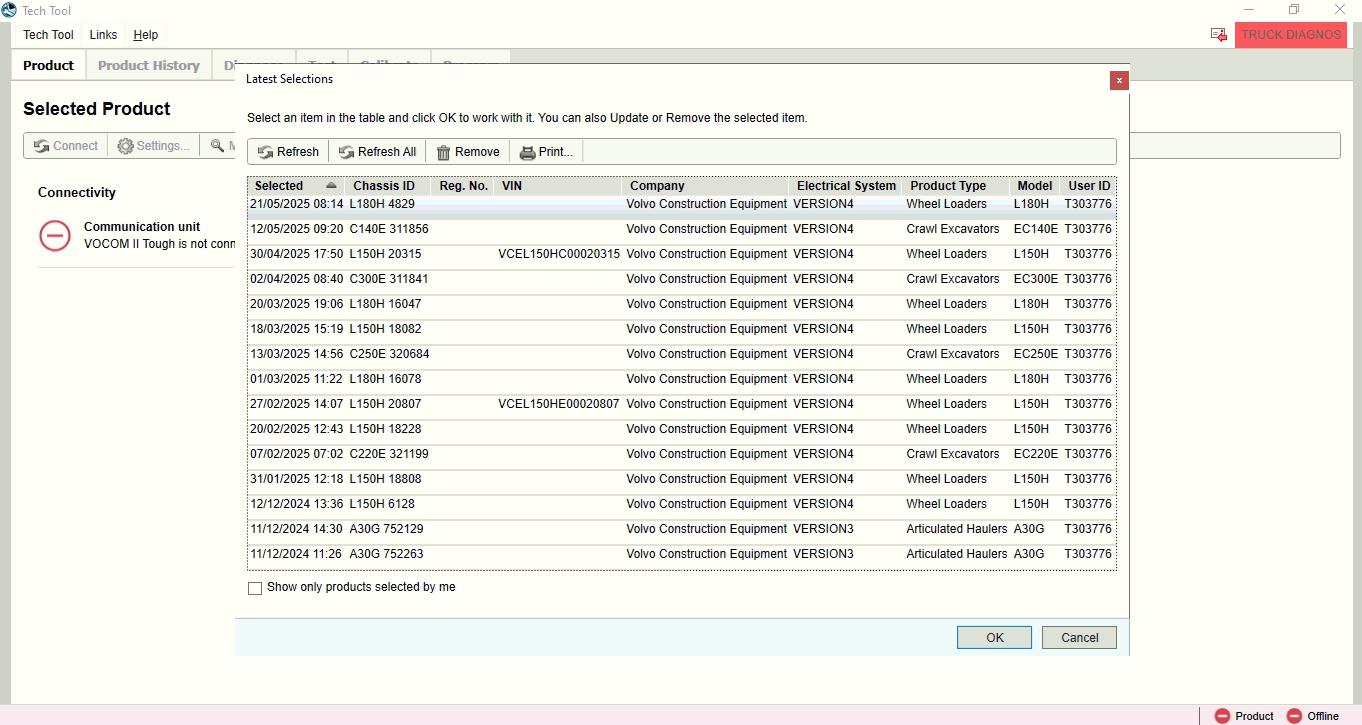Click the EC300E model cell
Viewport: 1362px width, 725px height.
tap(1036, 279)
